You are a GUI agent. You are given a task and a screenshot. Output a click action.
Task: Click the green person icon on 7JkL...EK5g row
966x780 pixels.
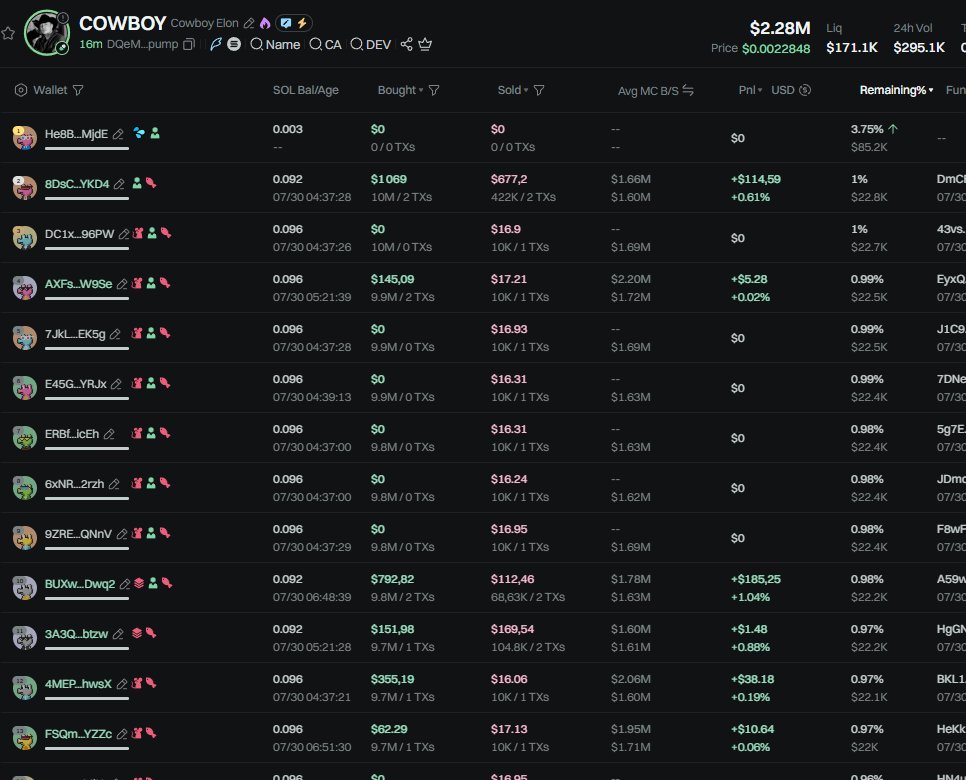pos(151,333)
